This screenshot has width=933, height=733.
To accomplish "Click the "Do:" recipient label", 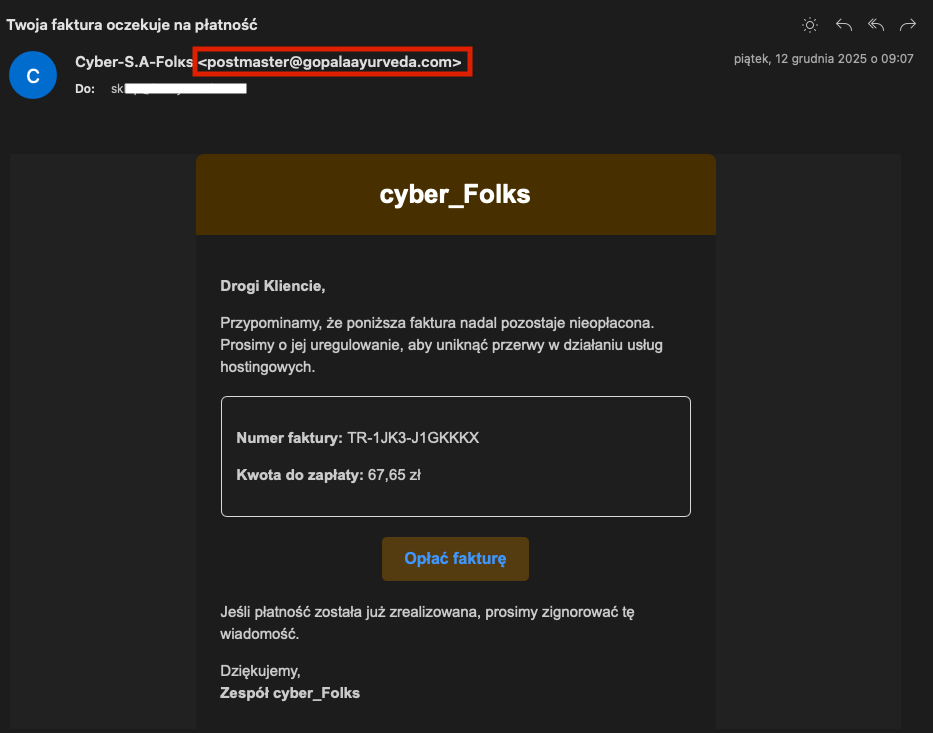I will 85,89.
